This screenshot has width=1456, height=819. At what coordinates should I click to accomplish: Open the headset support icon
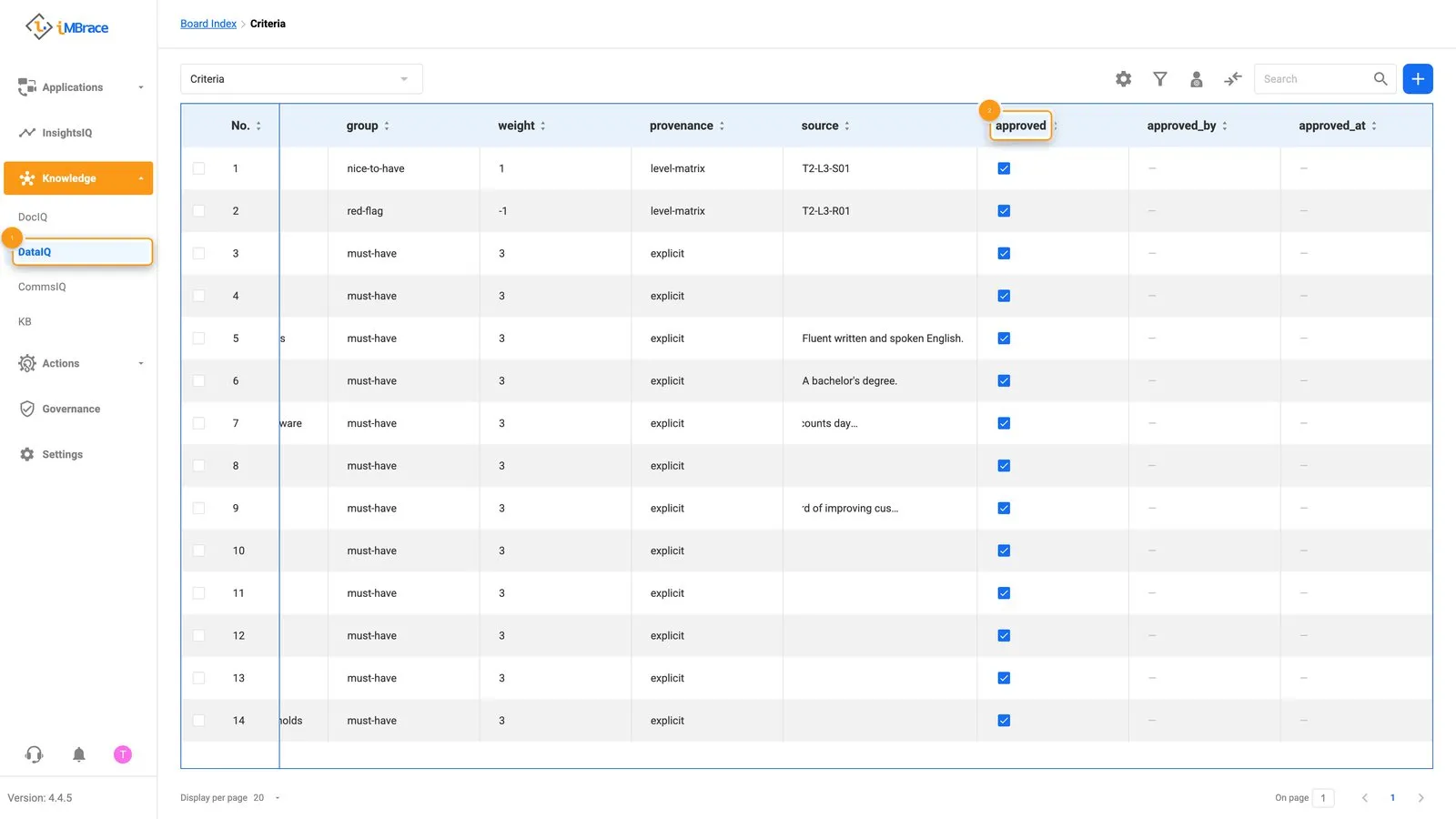[35, 754]
